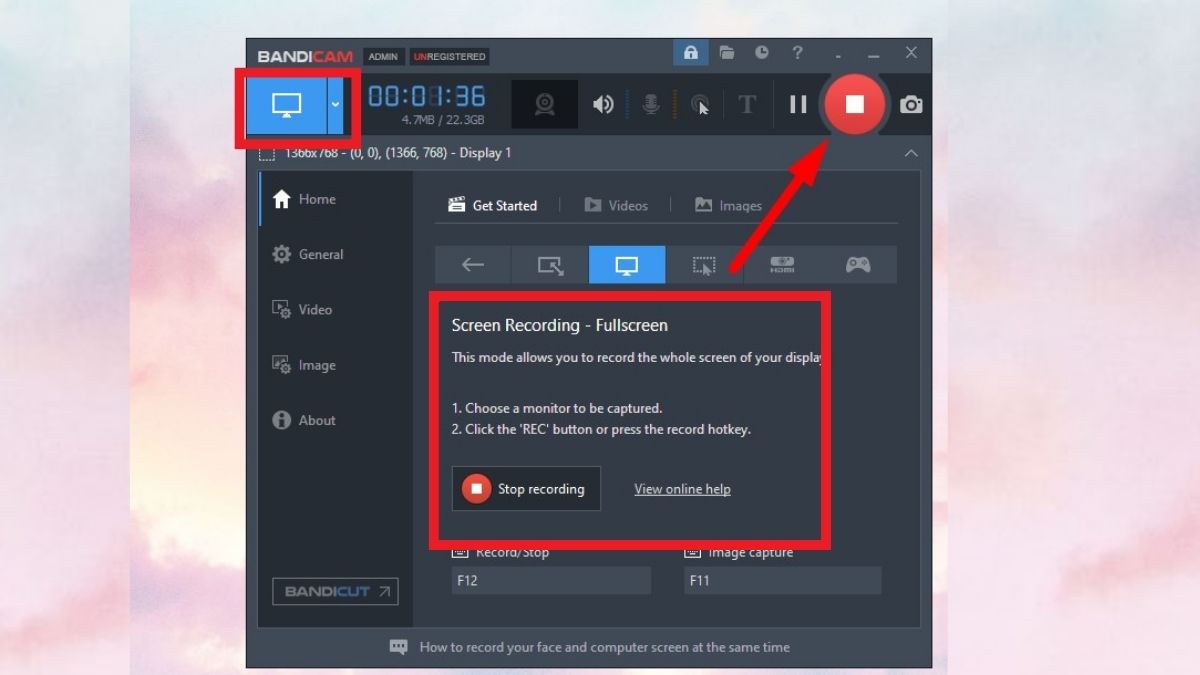The width and height of the screenshot is (1200, 675).
Task: Open the output folder icon
Action: click(x=727, y=53)
